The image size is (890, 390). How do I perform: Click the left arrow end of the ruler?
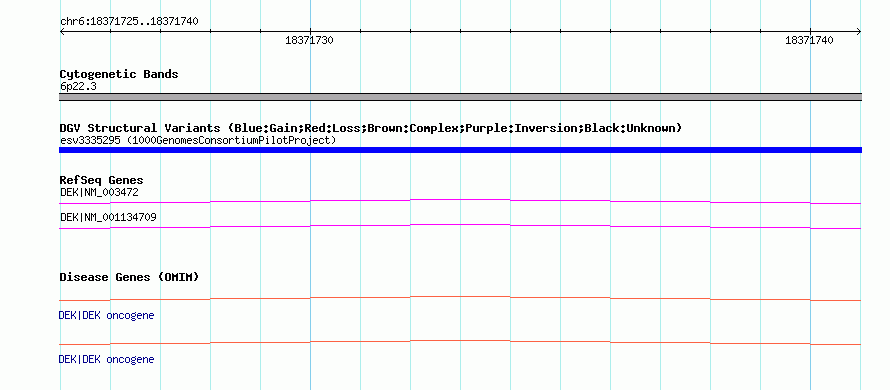click(x=62, y=32)
